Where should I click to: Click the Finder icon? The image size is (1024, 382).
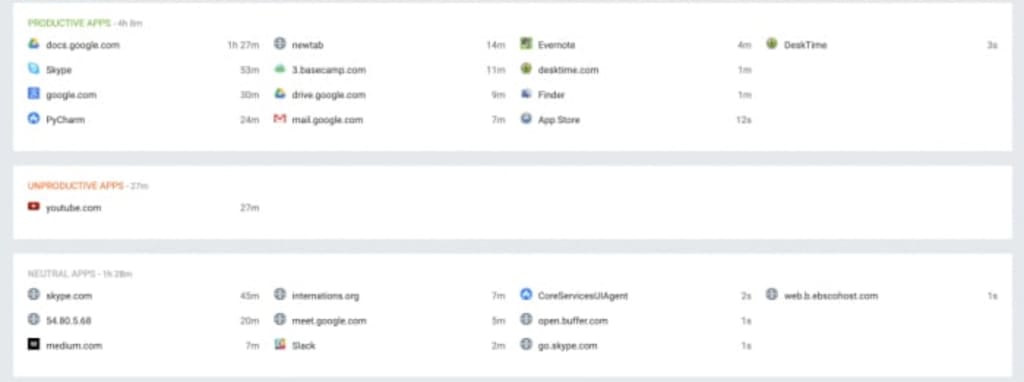click(x=526, y=94)
